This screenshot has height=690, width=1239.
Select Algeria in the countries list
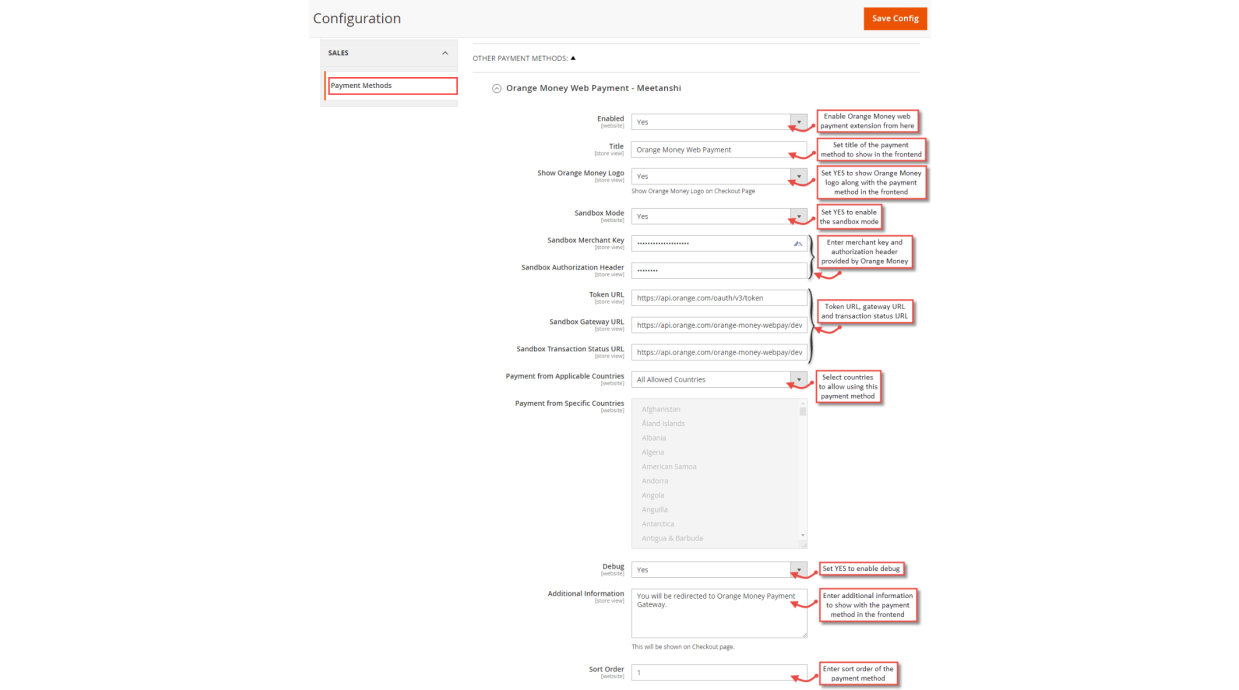click(653, 452)
